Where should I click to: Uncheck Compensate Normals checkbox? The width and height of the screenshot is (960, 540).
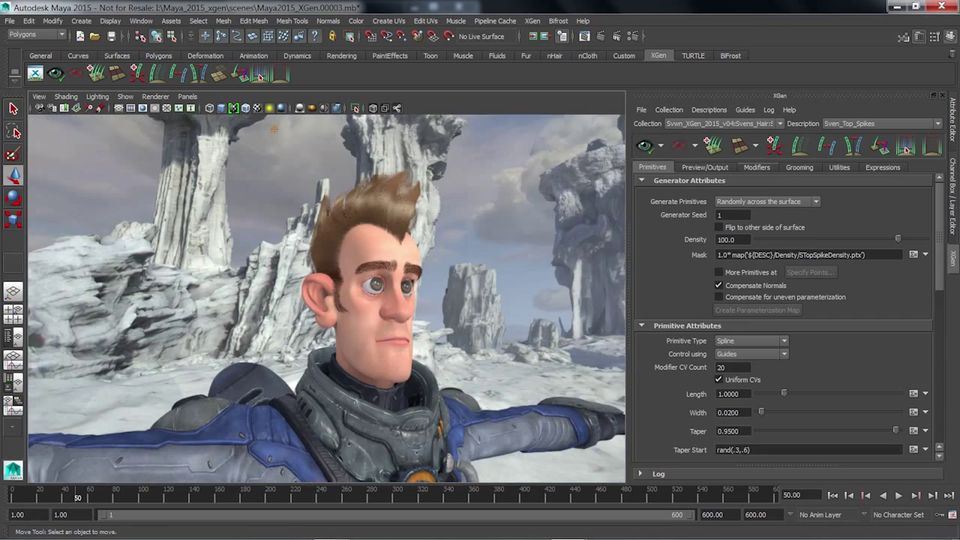point(719,285)
